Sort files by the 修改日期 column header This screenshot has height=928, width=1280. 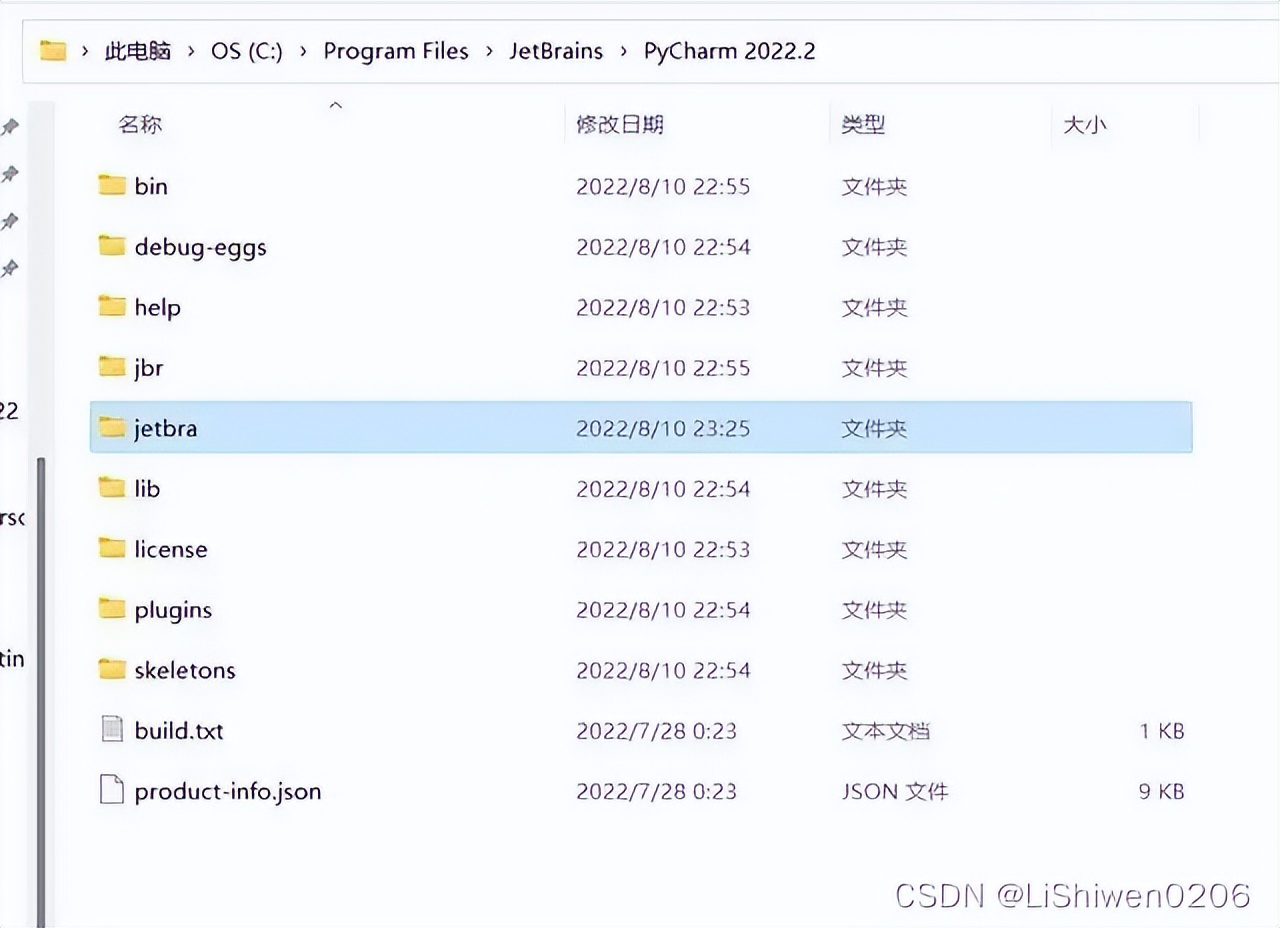click(620, 125)
